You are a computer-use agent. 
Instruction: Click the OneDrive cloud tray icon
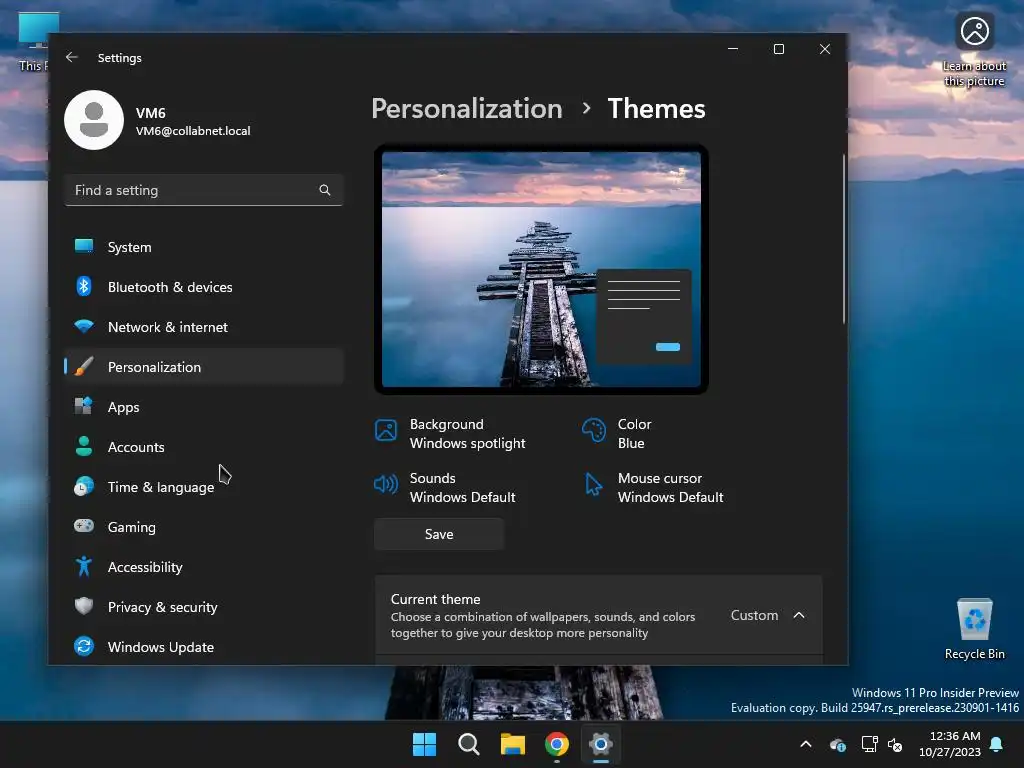click(x=838, y=744)
